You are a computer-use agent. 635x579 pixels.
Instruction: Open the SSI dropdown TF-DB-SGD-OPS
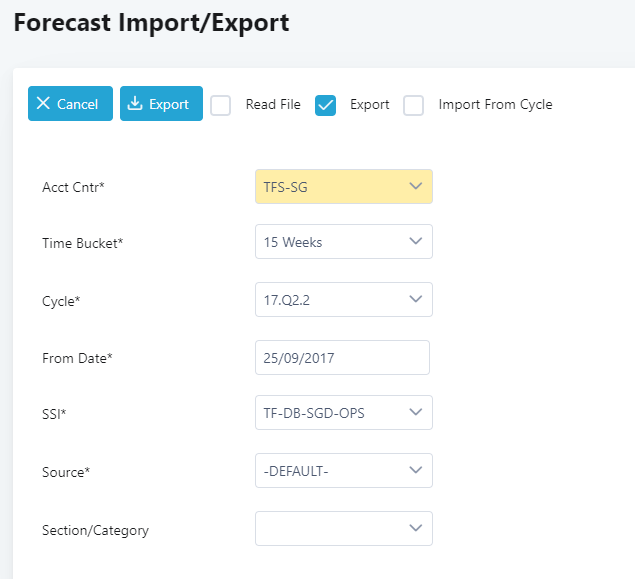343,413
